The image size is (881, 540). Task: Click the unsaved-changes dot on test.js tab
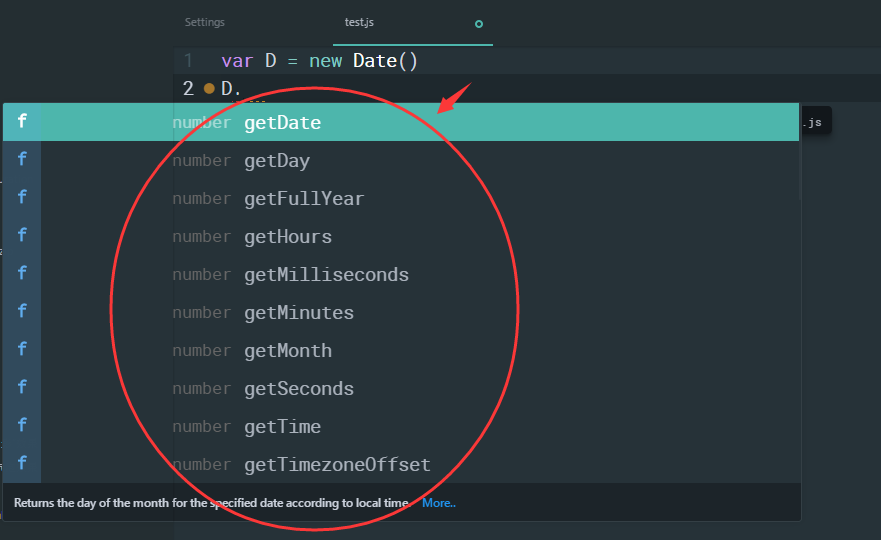tap(479, 24)
